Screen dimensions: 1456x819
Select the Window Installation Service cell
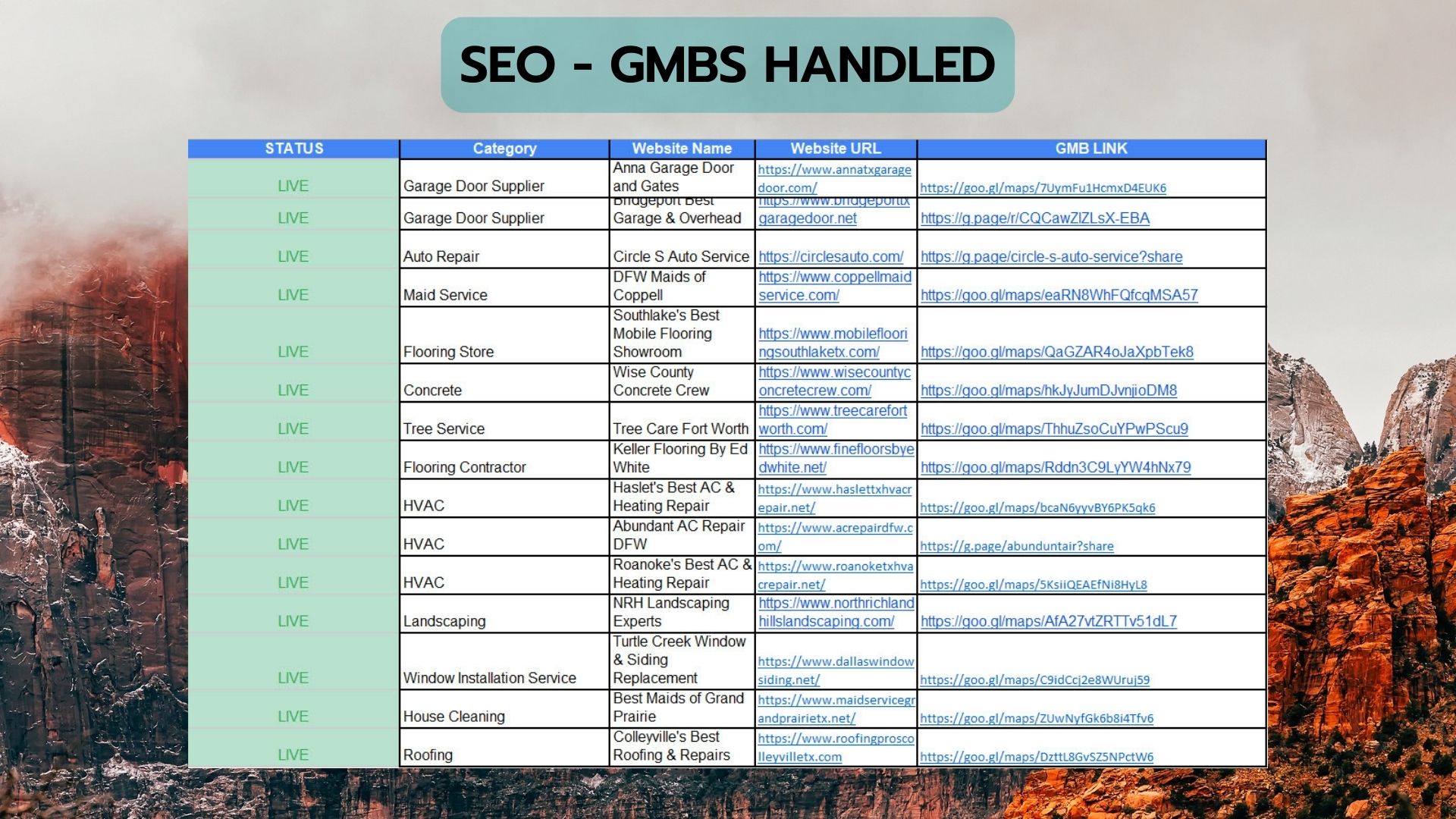tap(489, 678)
